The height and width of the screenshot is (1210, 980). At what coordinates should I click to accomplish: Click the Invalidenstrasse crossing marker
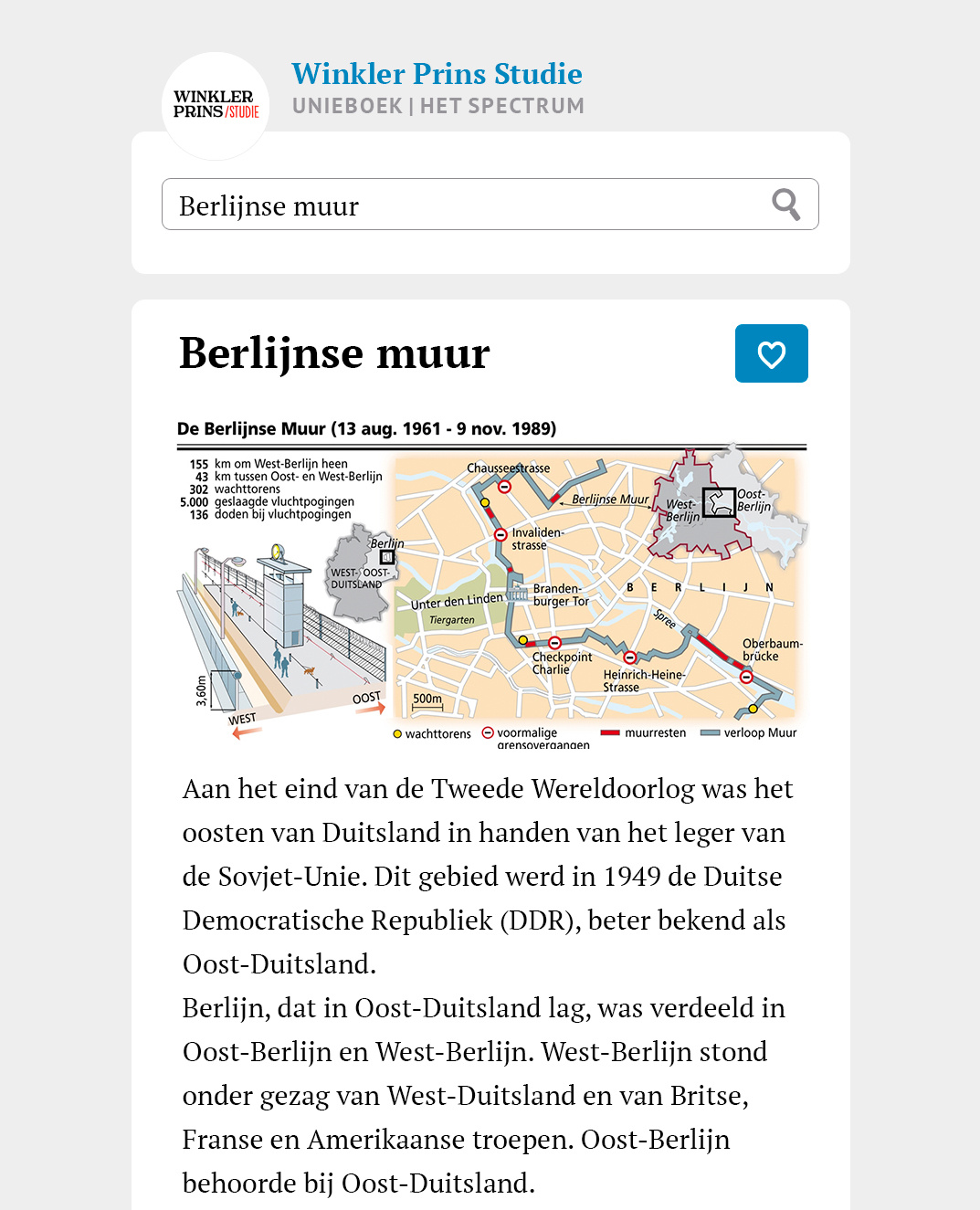(x=501, y=535)
